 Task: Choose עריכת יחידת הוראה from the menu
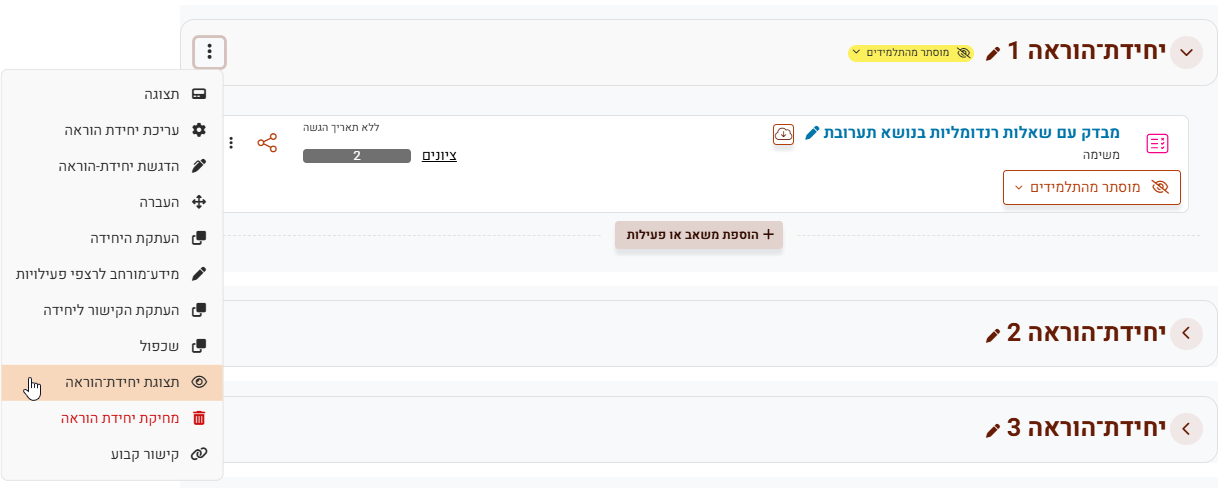(122, 130)
